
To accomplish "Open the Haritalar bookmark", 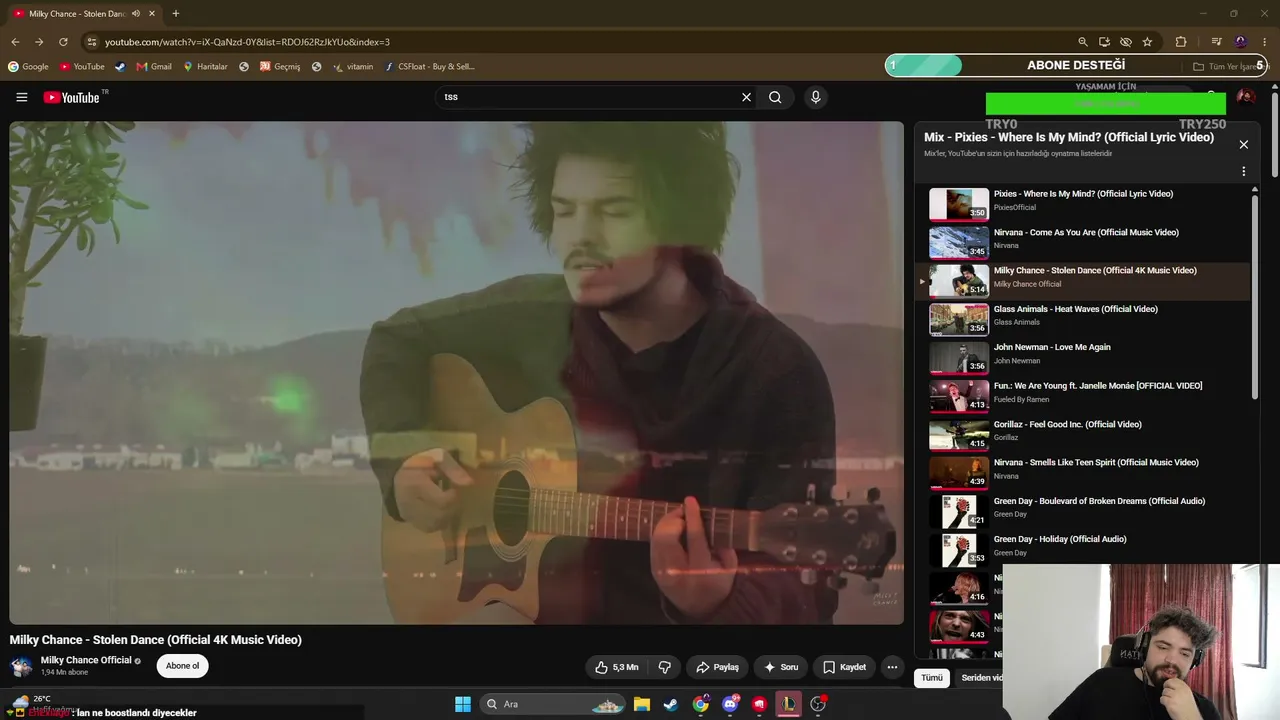I will click(x=205, y=67).
